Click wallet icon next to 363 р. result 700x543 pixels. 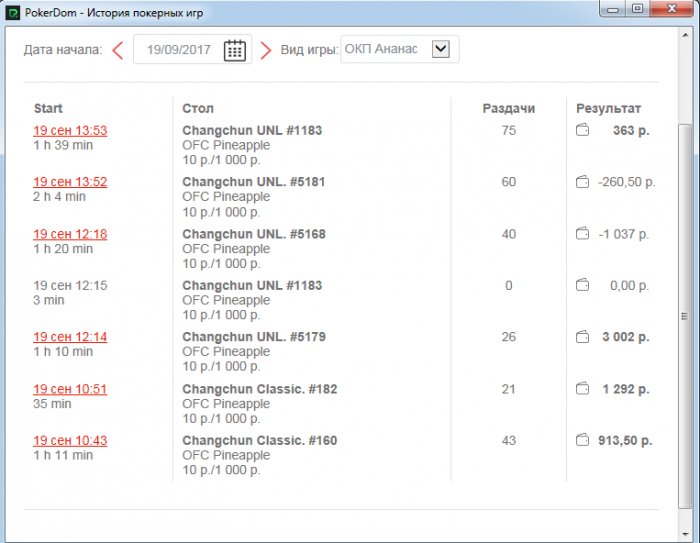582,130
